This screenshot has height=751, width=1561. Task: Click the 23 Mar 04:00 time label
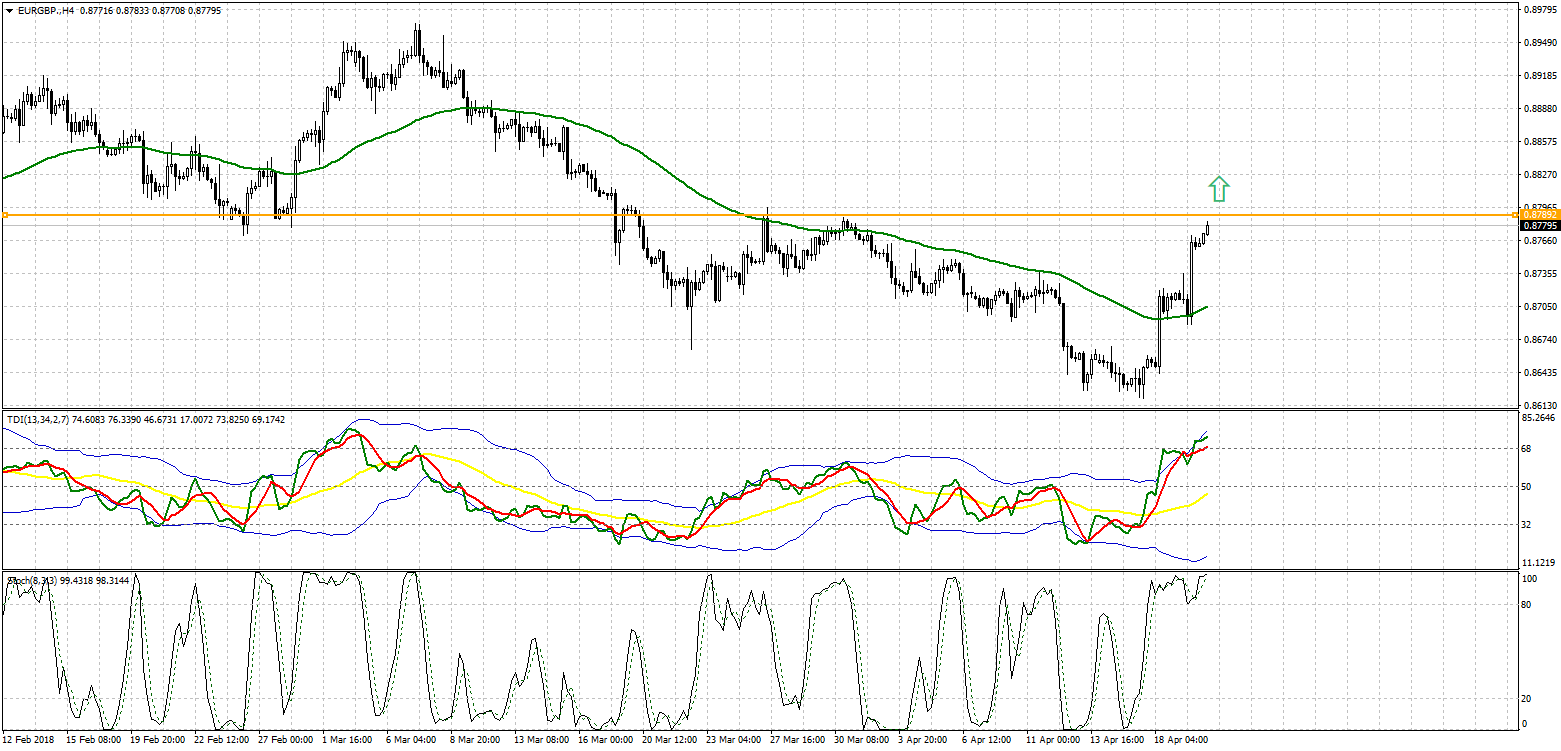[732, 740]
